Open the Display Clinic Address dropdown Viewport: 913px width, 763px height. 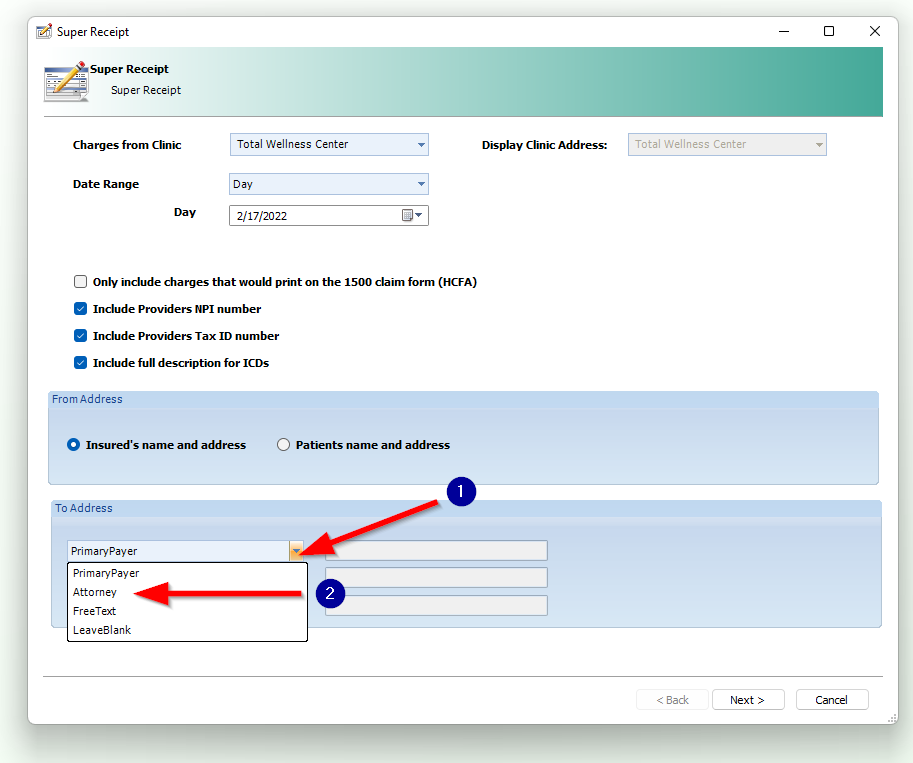point(819,144)
